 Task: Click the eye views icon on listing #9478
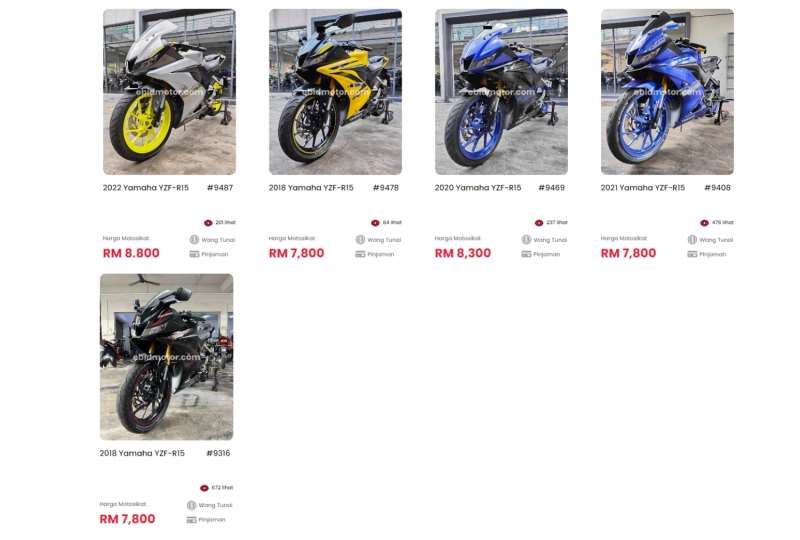375,223
